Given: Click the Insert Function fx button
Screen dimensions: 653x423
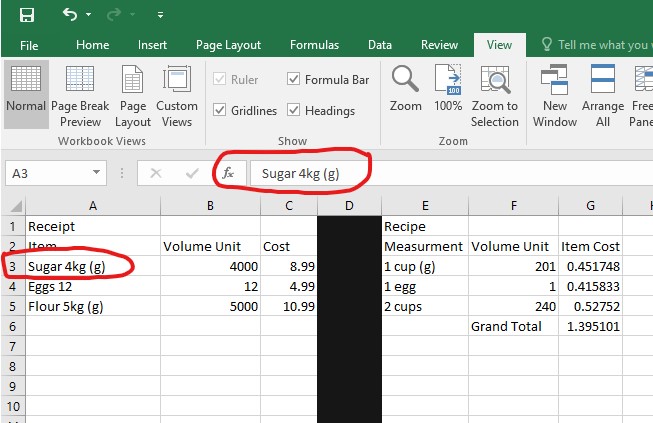Looking at the screenshot, I should click(228, 173).
